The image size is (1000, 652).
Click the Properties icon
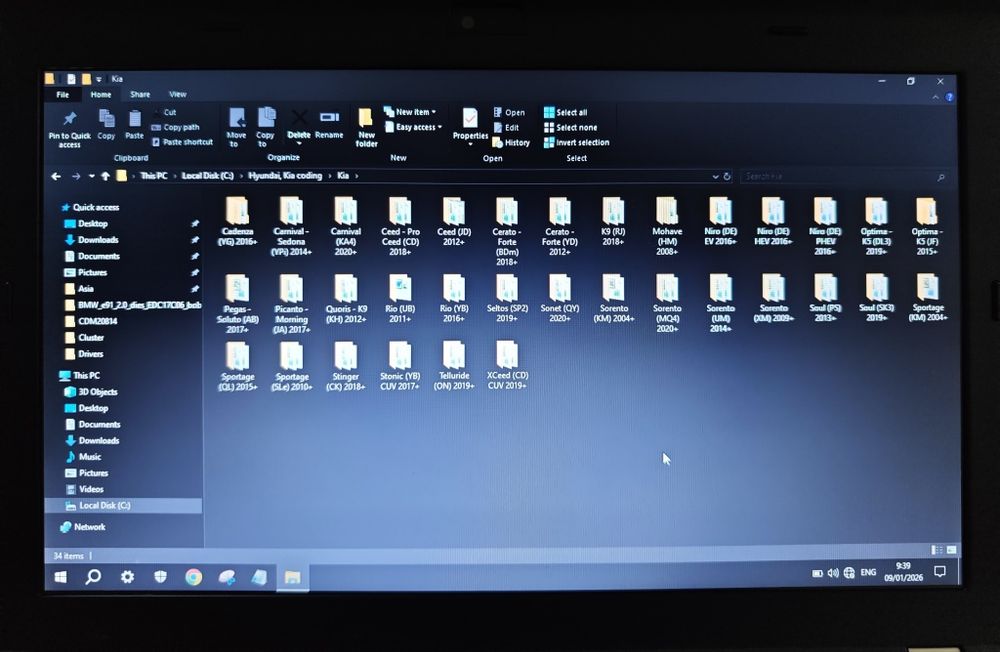point(470,119)
